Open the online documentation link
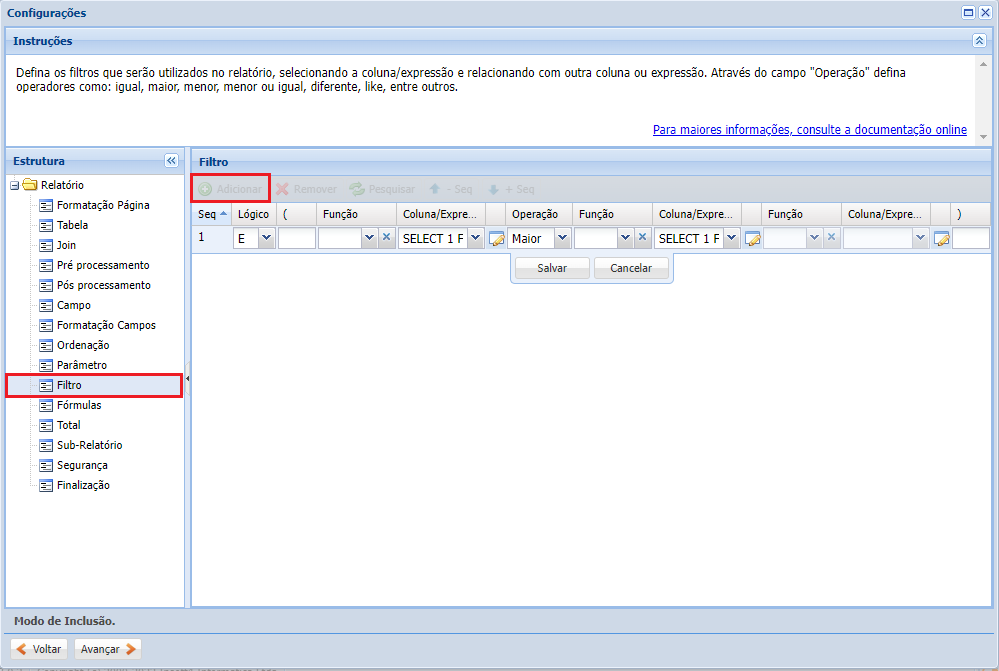Image resolution: width=999 pixels, height=671 pixels. pyautogui.click(x=809, y=130)
